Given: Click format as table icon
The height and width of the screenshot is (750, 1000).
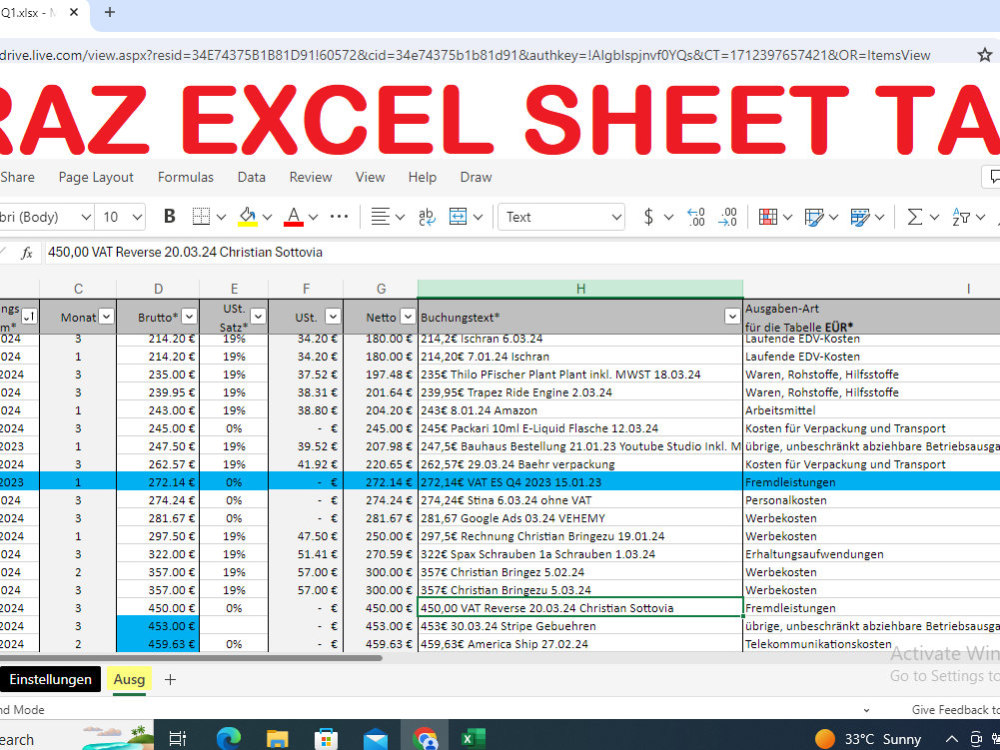Looking at the screenshot, I should click(814, 217).
